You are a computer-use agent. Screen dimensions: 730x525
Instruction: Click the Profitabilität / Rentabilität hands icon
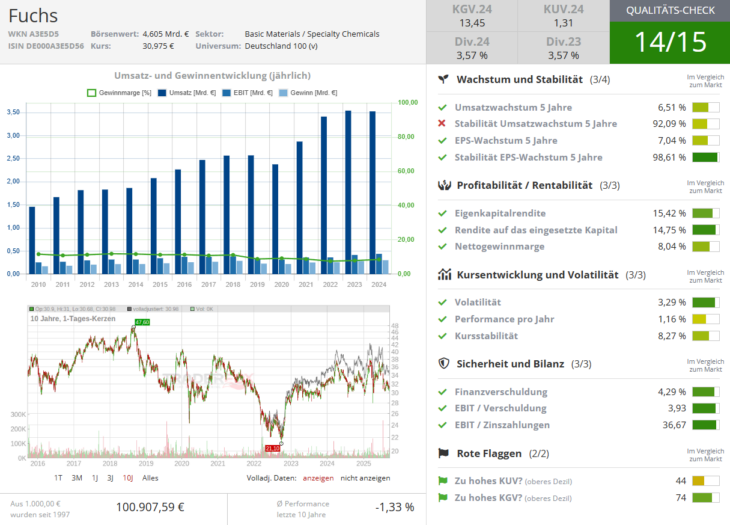(444, 185)
